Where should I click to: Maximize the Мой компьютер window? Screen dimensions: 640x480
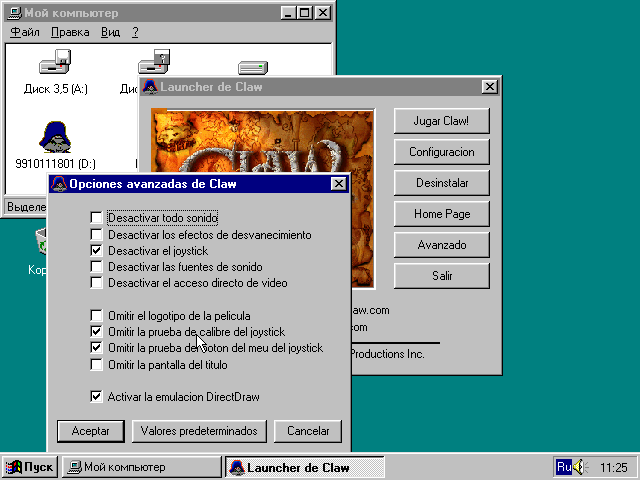coord(304,13)
